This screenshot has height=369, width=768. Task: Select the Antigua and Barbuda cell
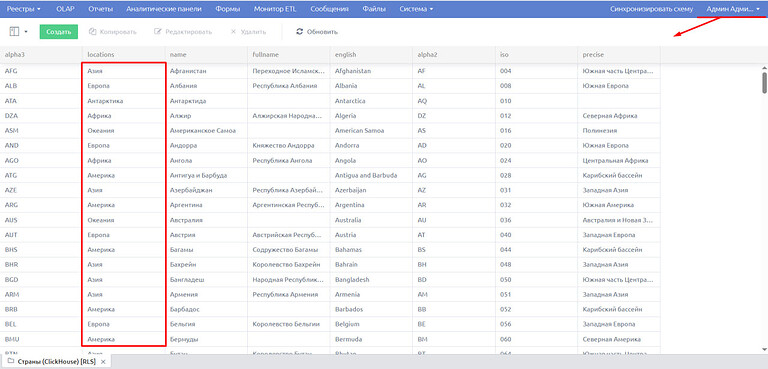pos(371,175)
